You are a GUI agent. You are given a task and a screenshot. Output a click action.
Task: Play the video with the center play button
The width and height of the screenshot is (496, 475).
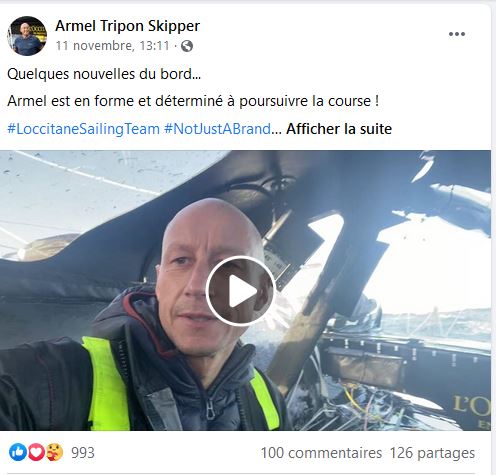pos(240,291)
